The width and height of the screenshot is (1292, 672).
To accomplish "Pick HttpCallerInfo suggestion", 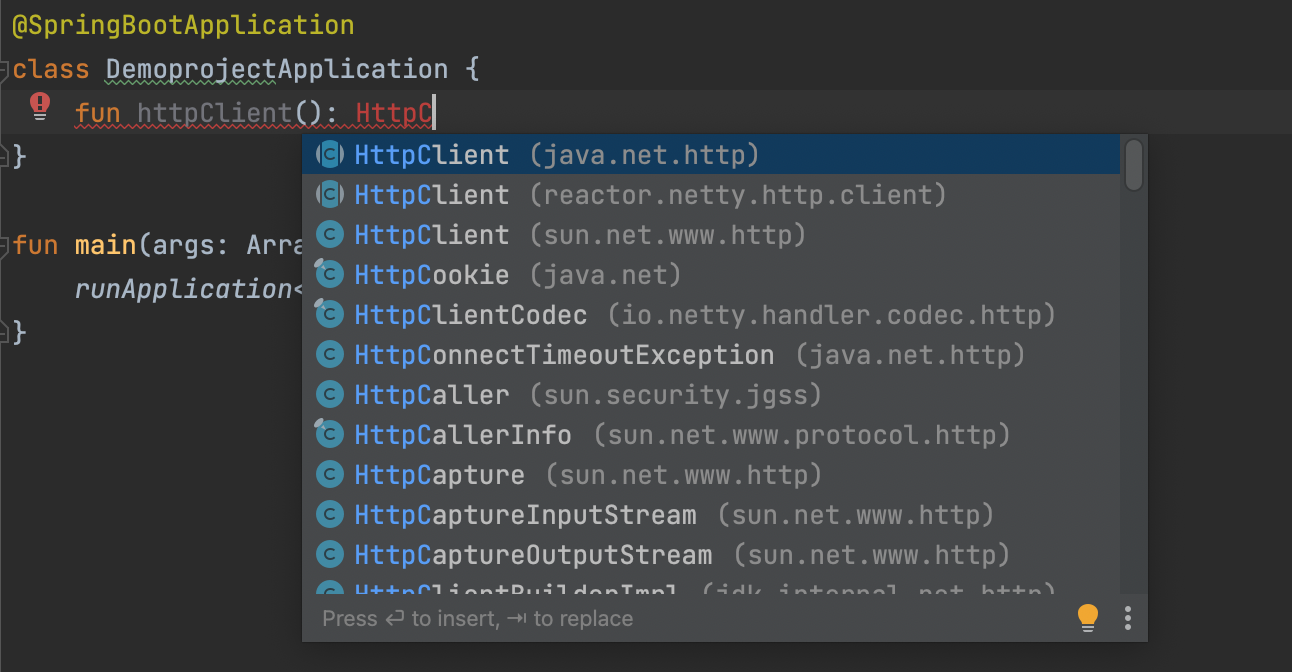I will (711, 435).
